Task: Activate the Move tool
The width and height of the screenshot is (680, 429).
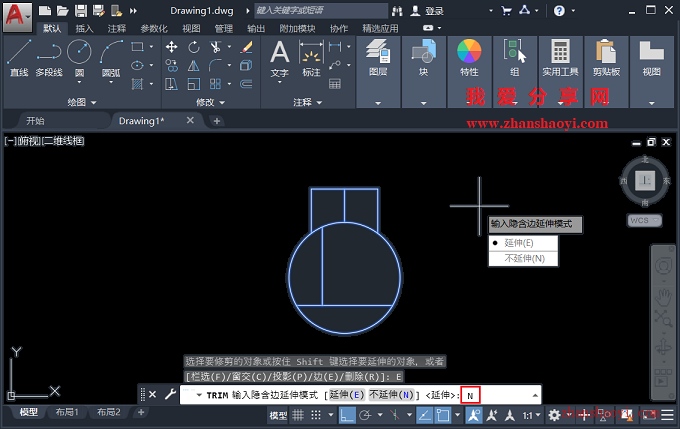Action: [x=172, y=47]
